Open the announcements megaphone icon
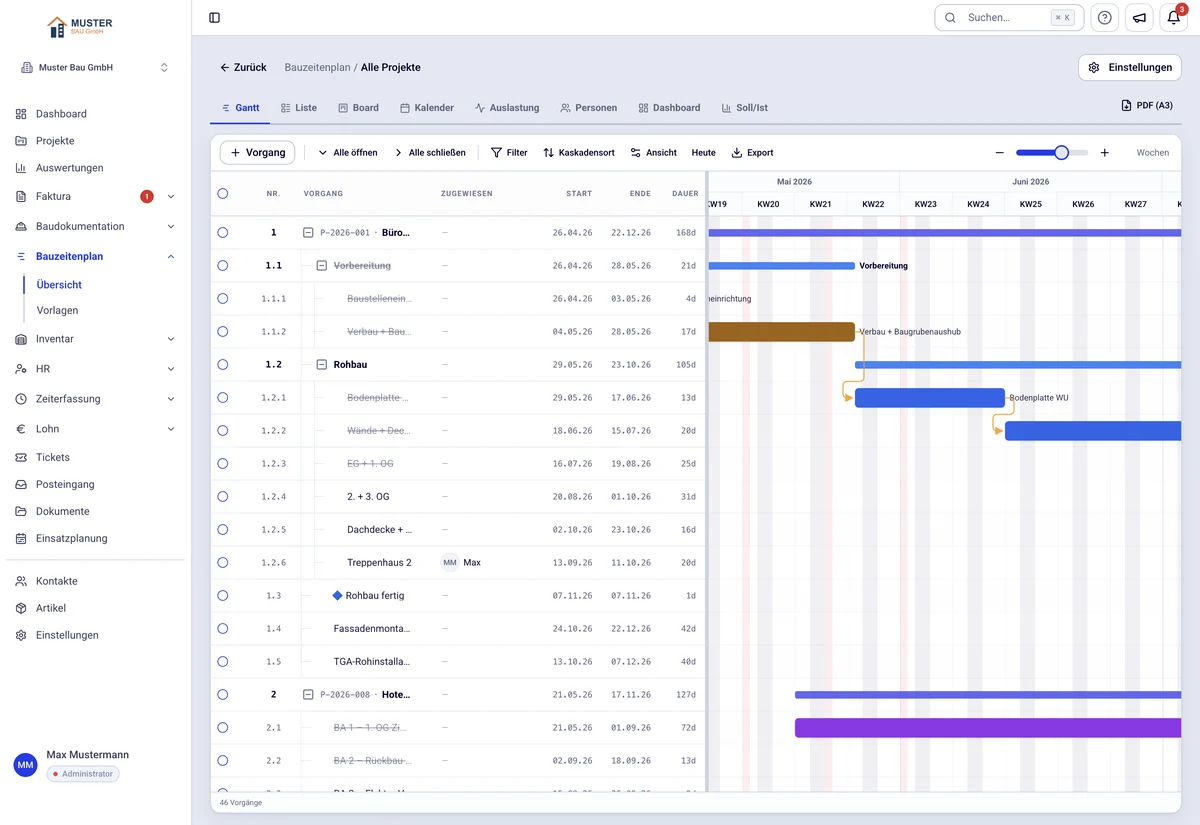 pos(1139,17)
